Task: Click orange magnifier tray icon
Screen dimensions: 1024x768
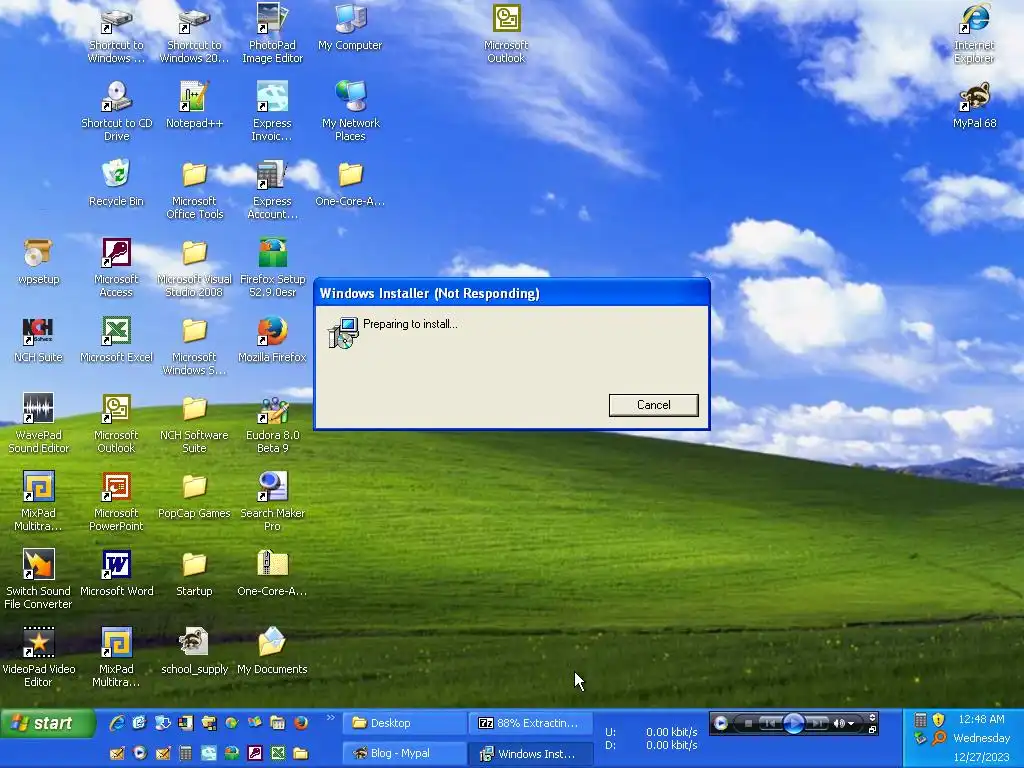Action: (939, 738)
